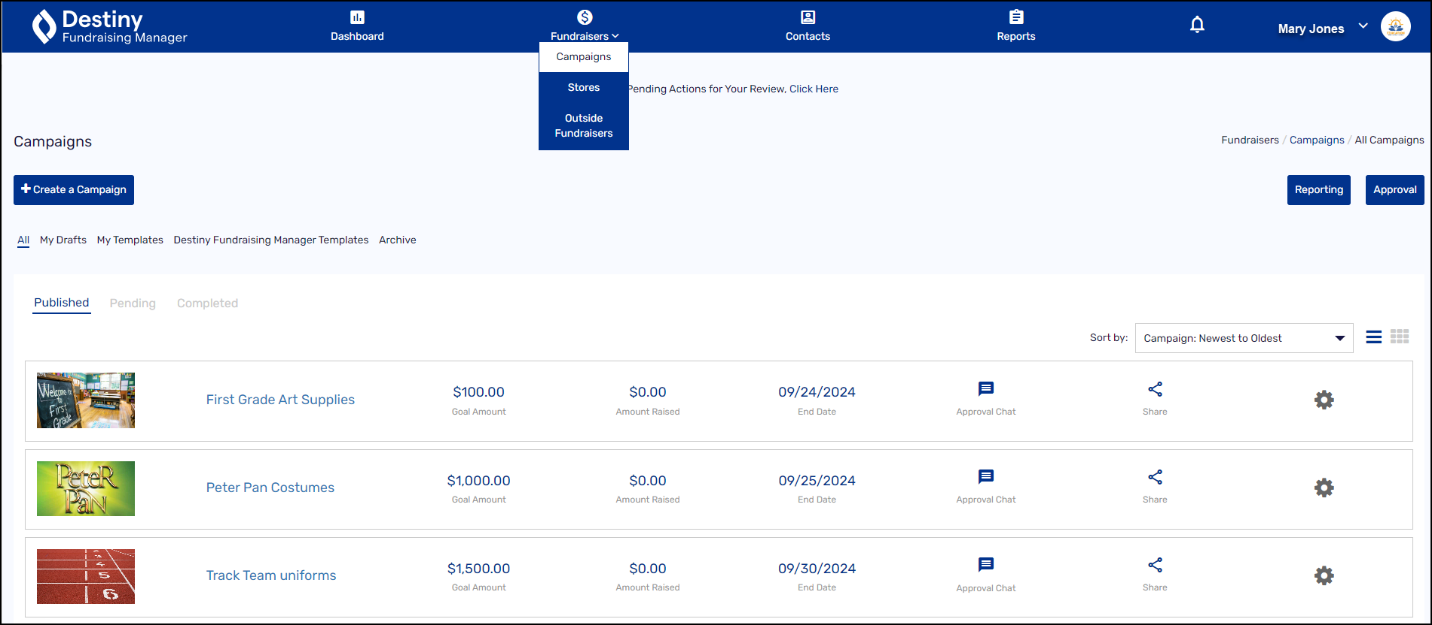Switch to the Pending tab
The width and height of the screenshot is (1432, 625).
tap(132, 303)
